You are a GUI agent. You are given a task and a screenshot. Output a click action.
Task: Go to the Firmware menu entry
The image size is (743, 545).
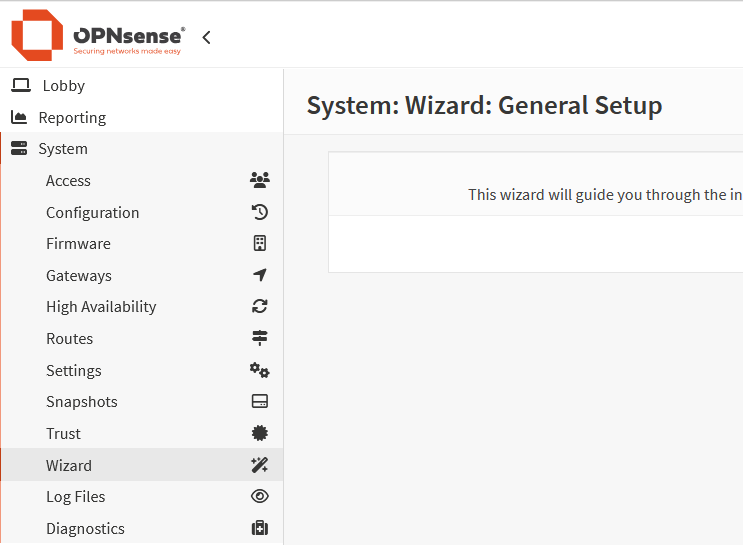pos(78,244)
